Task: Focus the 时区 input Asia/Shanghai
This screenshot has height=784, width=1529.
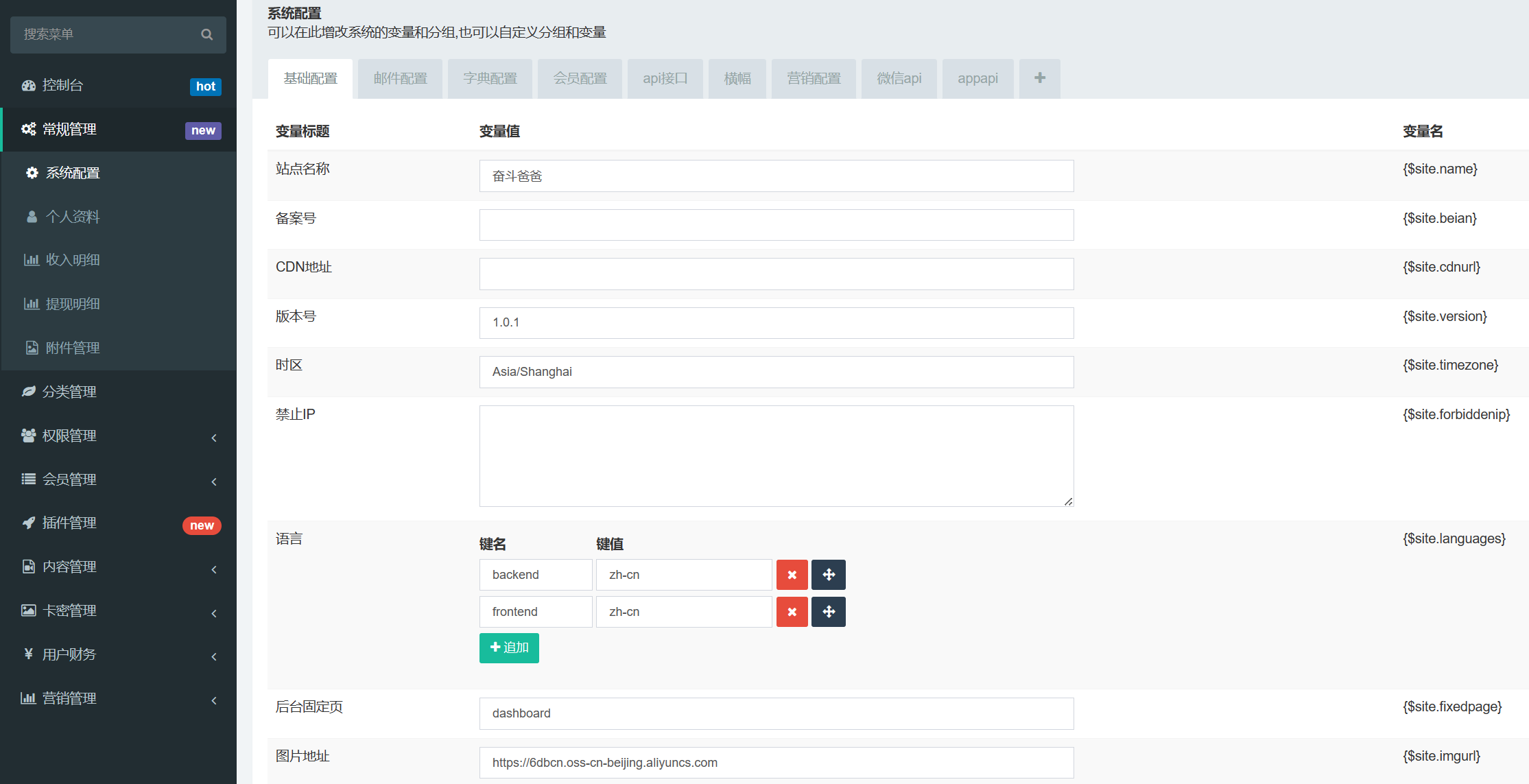Action: coord(777,372)
